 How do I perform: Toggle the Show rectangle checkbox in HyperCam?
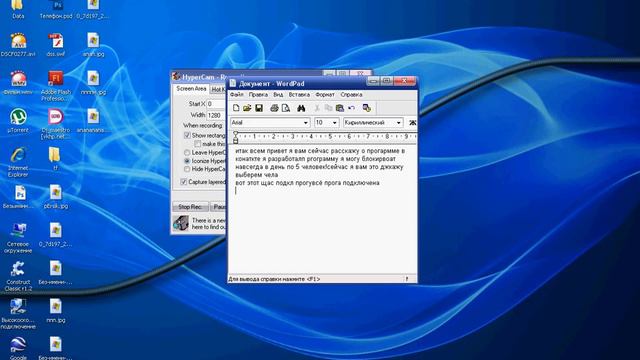pos(187,135)
